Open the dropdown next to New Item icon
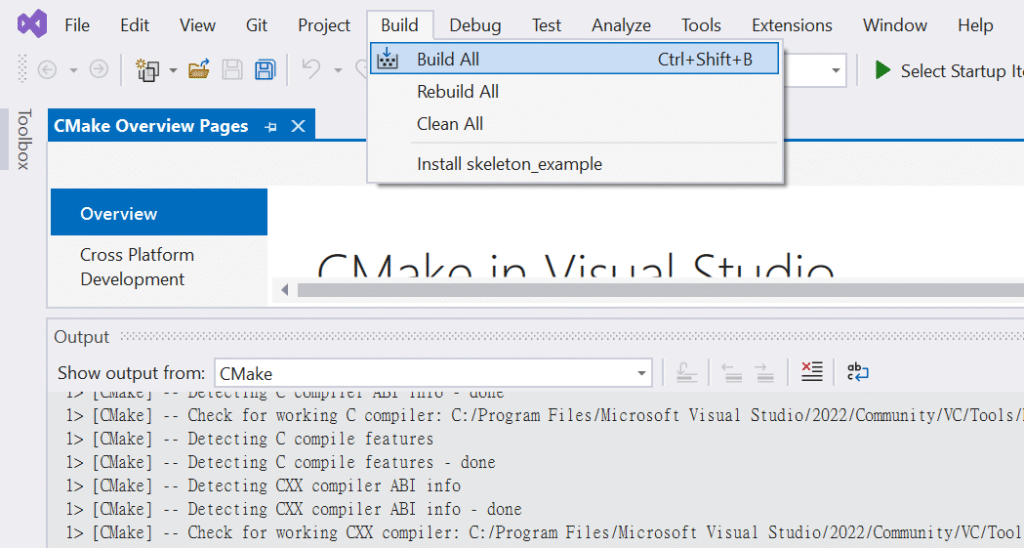Viewport: 1024px width, 548px height. [173, 70]
